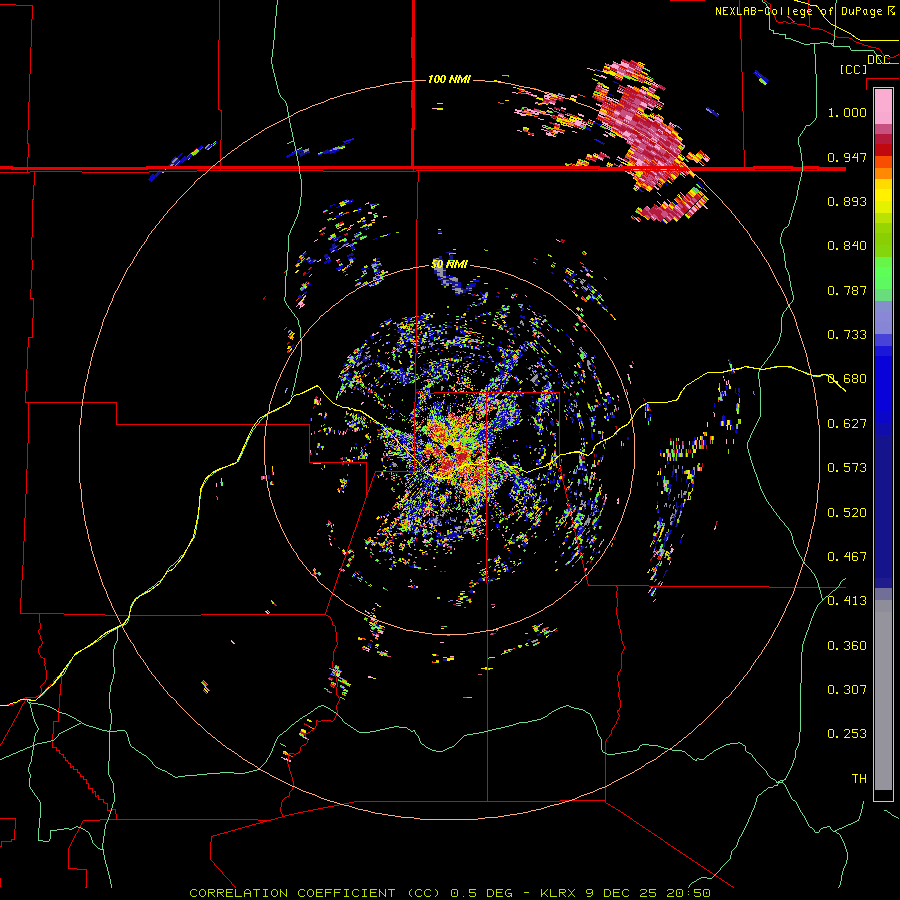Image resolution: width=900 pixels, height=900 pixels.
Task: Click the 0.733 scale label
Action: click(x=847, y=335)
